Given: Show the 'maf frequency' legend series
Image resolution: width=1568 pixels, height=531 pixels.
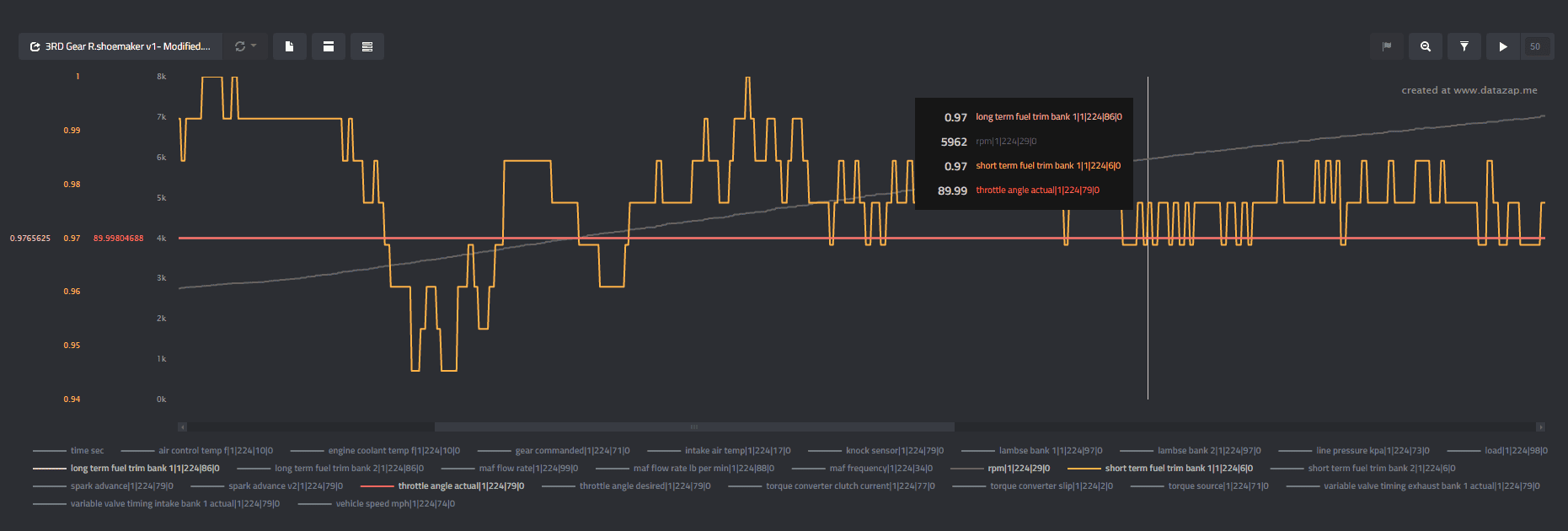Looking at the screenshot, I should pos(863,469).
